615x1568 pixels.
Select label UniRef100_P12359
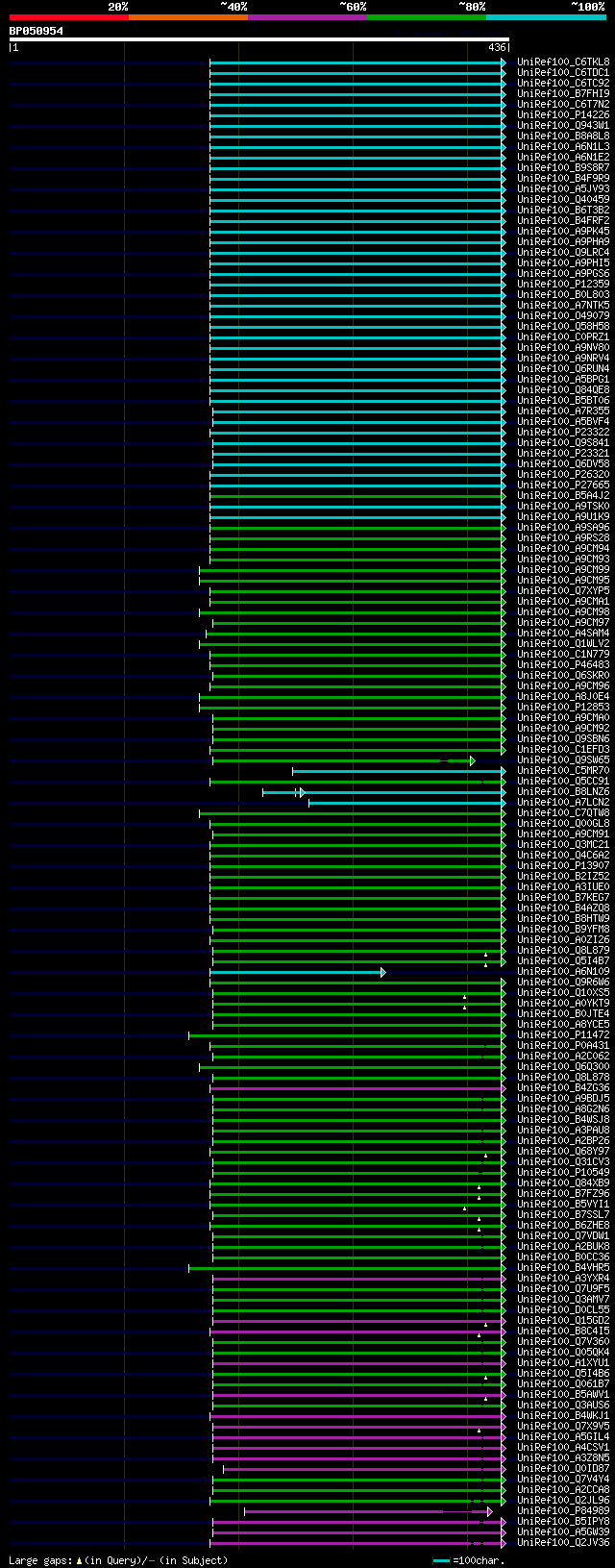click(563, 285)
